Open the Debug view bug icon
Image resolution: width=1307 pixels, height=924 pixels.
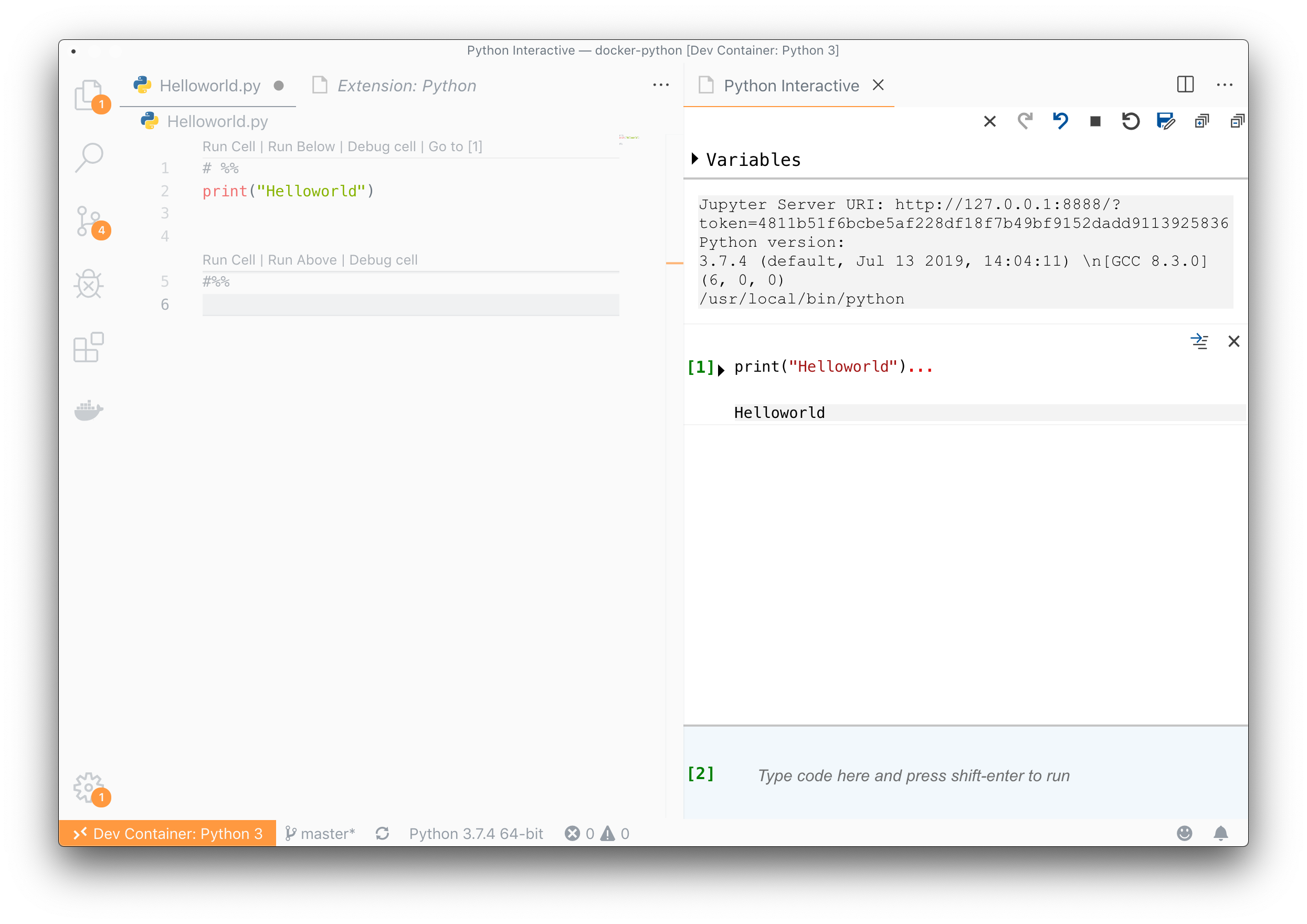tap(89, 283)
